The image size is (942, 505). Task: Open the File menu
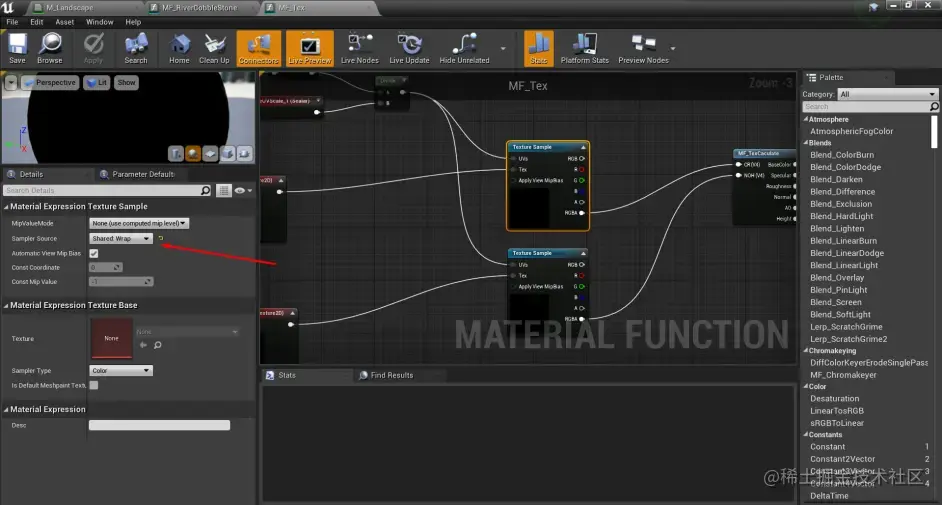point(12,22)
